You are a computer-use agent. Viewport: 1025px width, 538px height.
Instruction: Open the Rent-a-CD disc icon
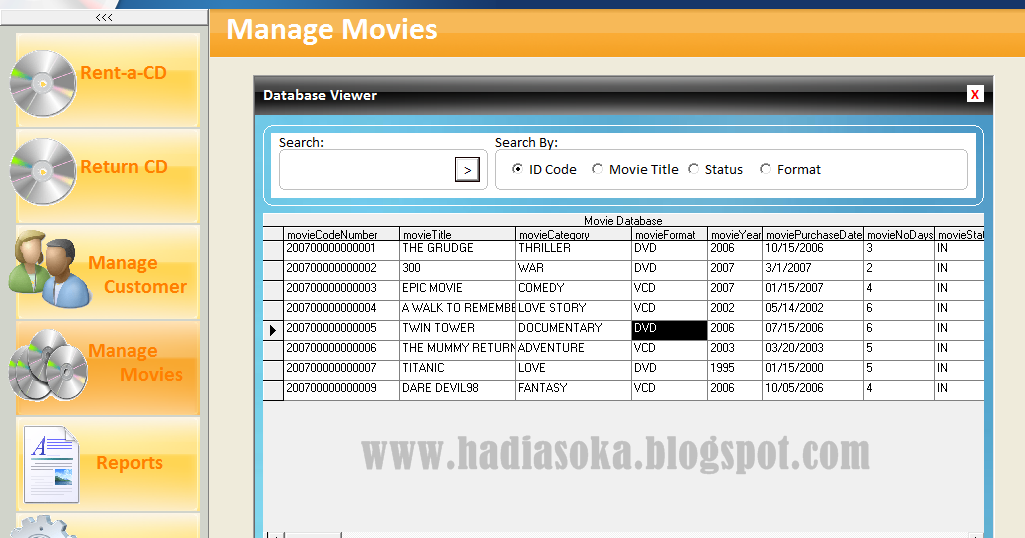[42, 84]
